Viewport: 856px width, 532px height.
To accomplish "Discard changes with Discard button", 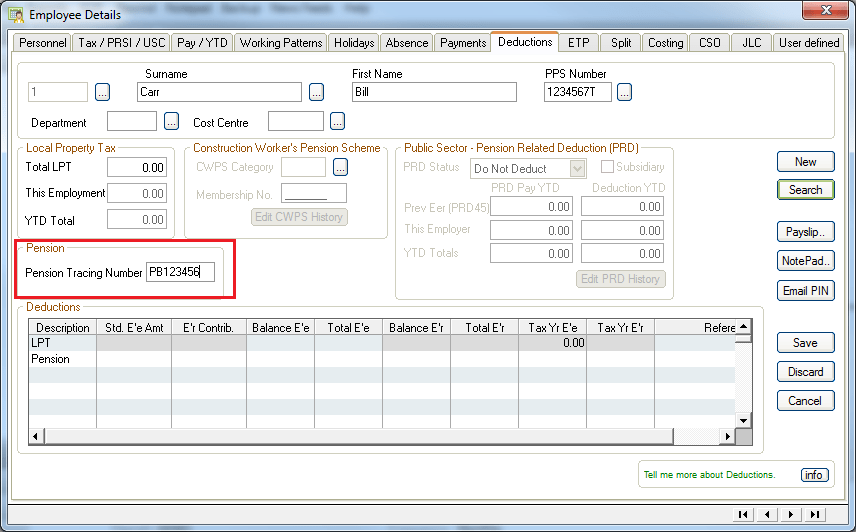I will pos(806,372).
